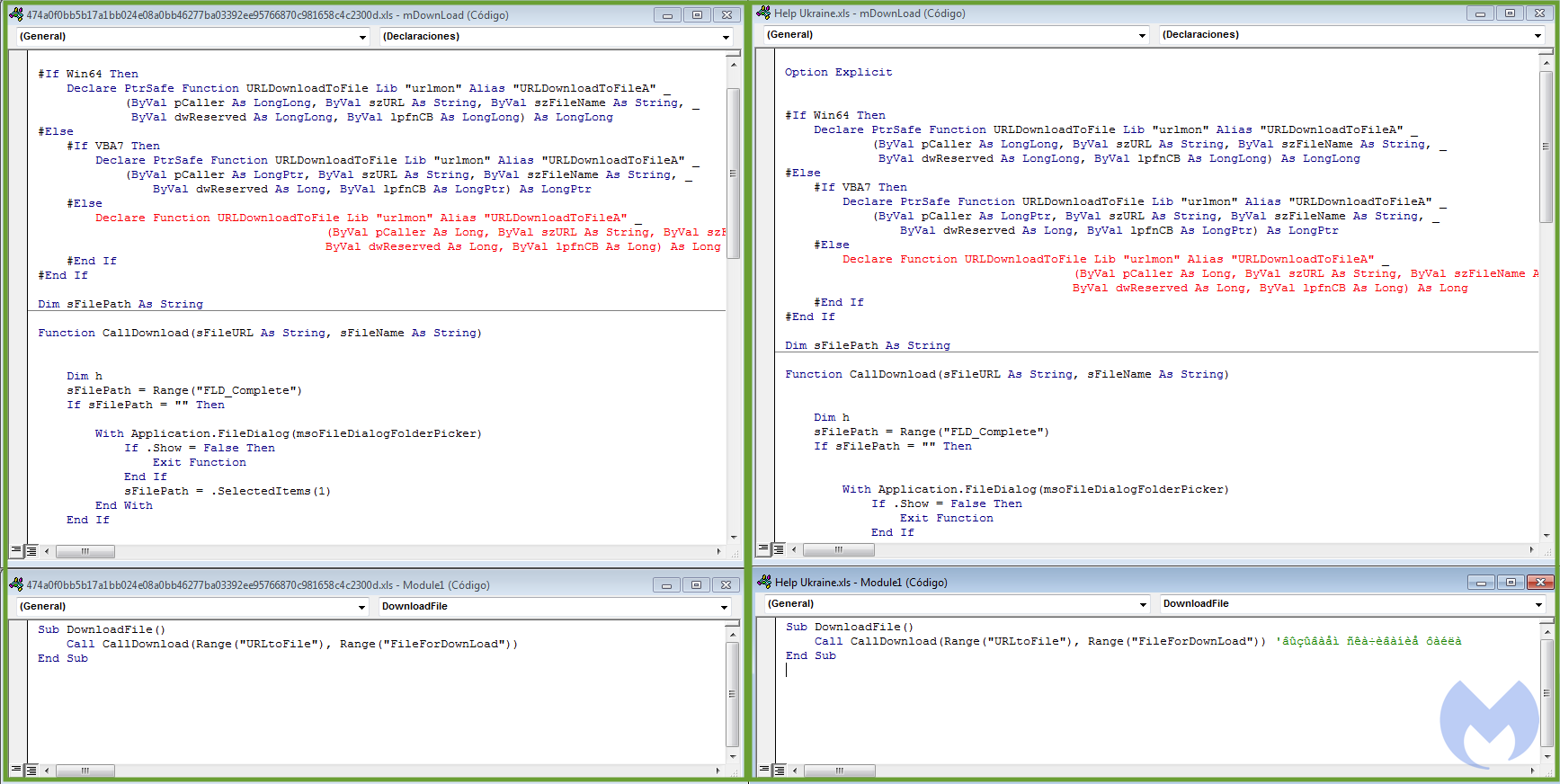Click Full Module View icon in Help Ukraine.xls mDownload window
The width and height of the screenshot is (1560, 784).
point(779,548)
